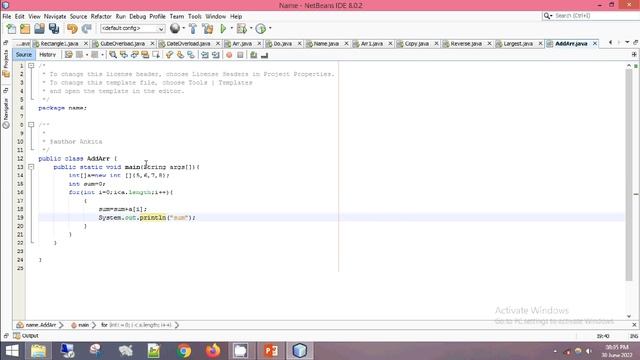Click the Undo toolbar icon
This screenshot has height=360, width=640.
point(72,29)
